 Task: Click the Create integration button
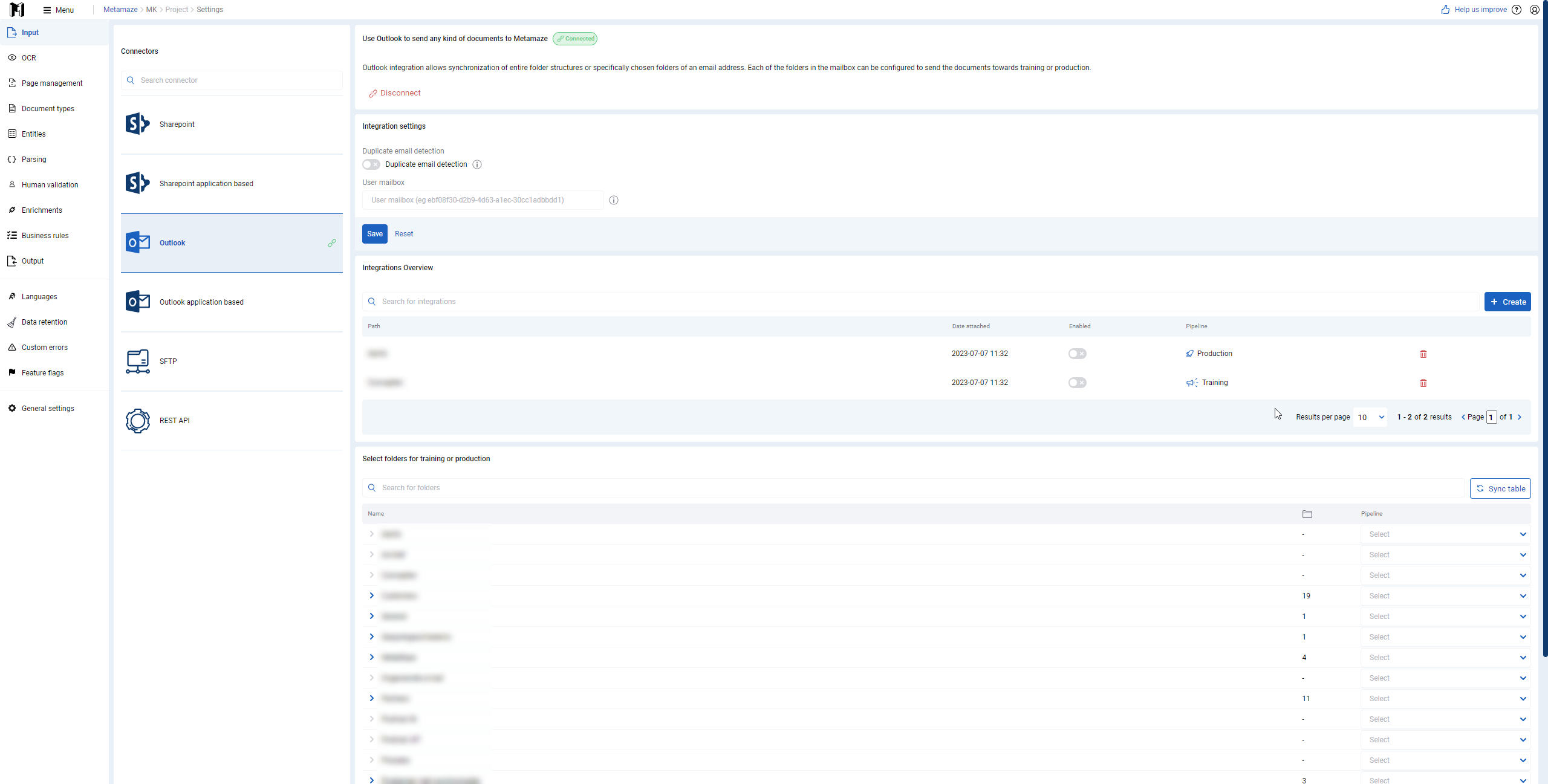click(1507, 302)
